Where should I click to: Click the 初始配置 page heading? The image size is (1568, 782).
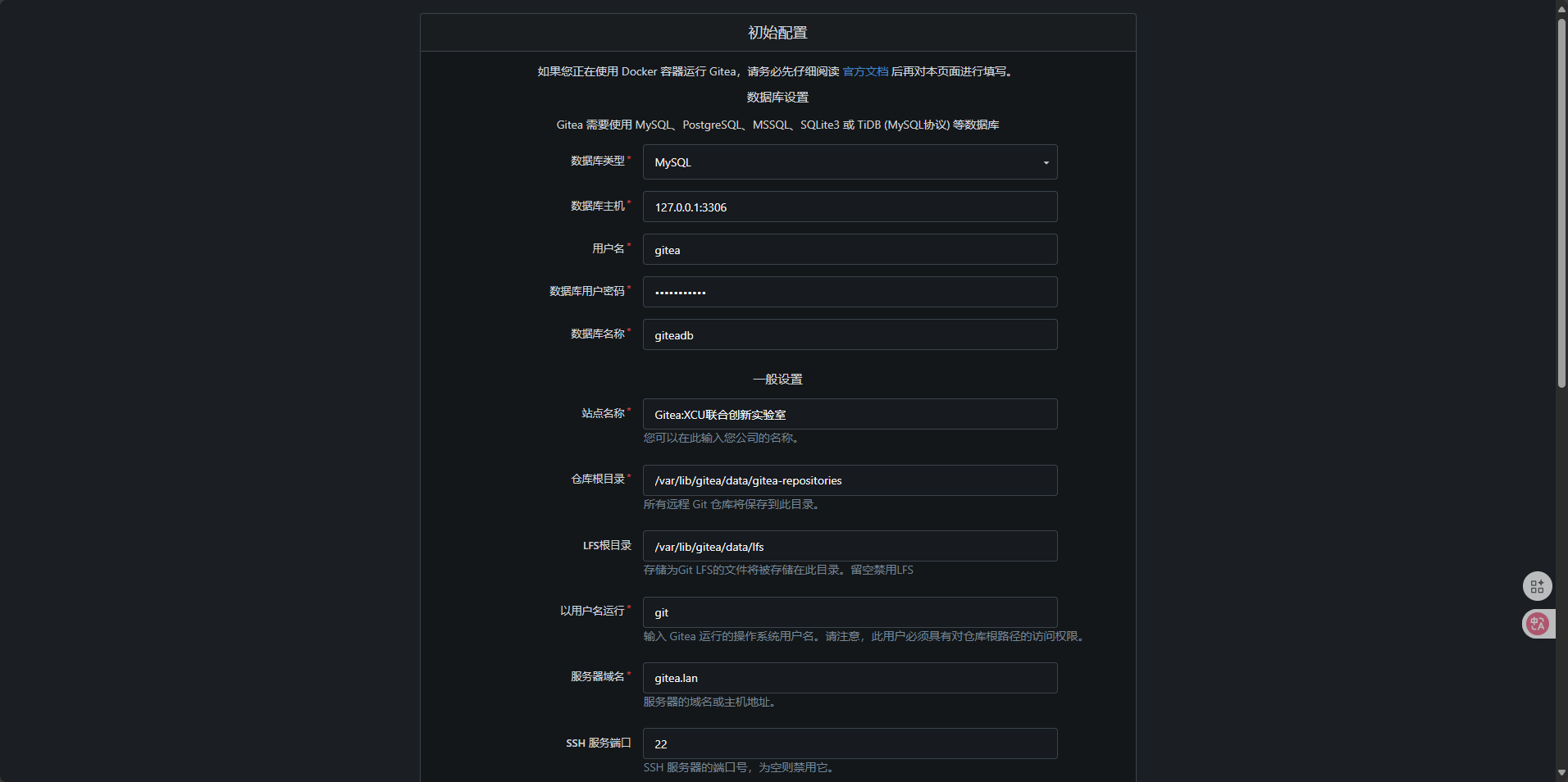pyautogui.click(x=777, y=33)
